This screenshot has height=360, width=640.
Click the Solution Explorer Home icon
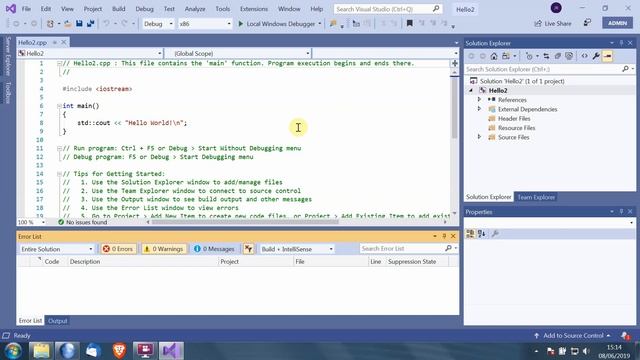point(494,56)
